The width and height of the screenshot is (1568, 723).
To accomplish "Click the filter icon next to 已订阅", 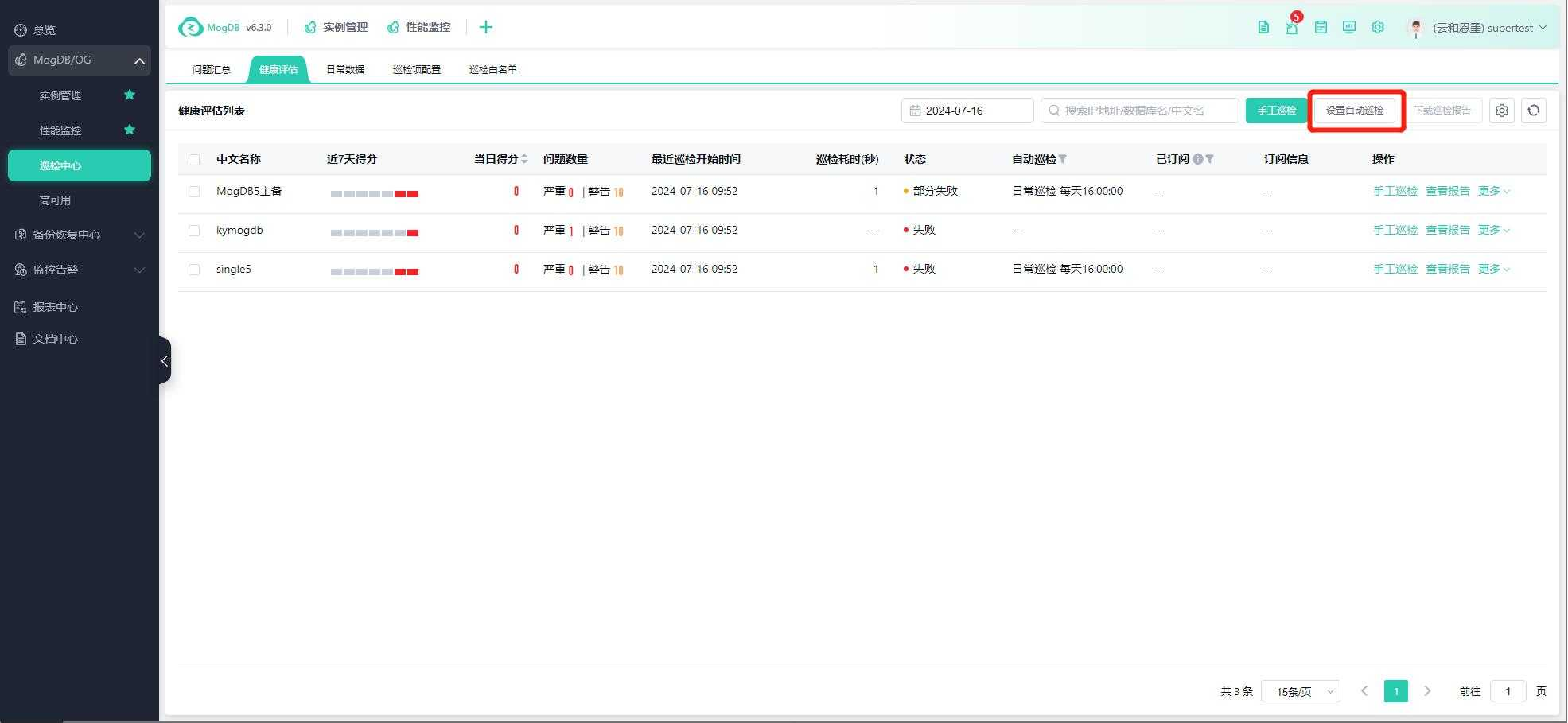I will coord(1209,159).
